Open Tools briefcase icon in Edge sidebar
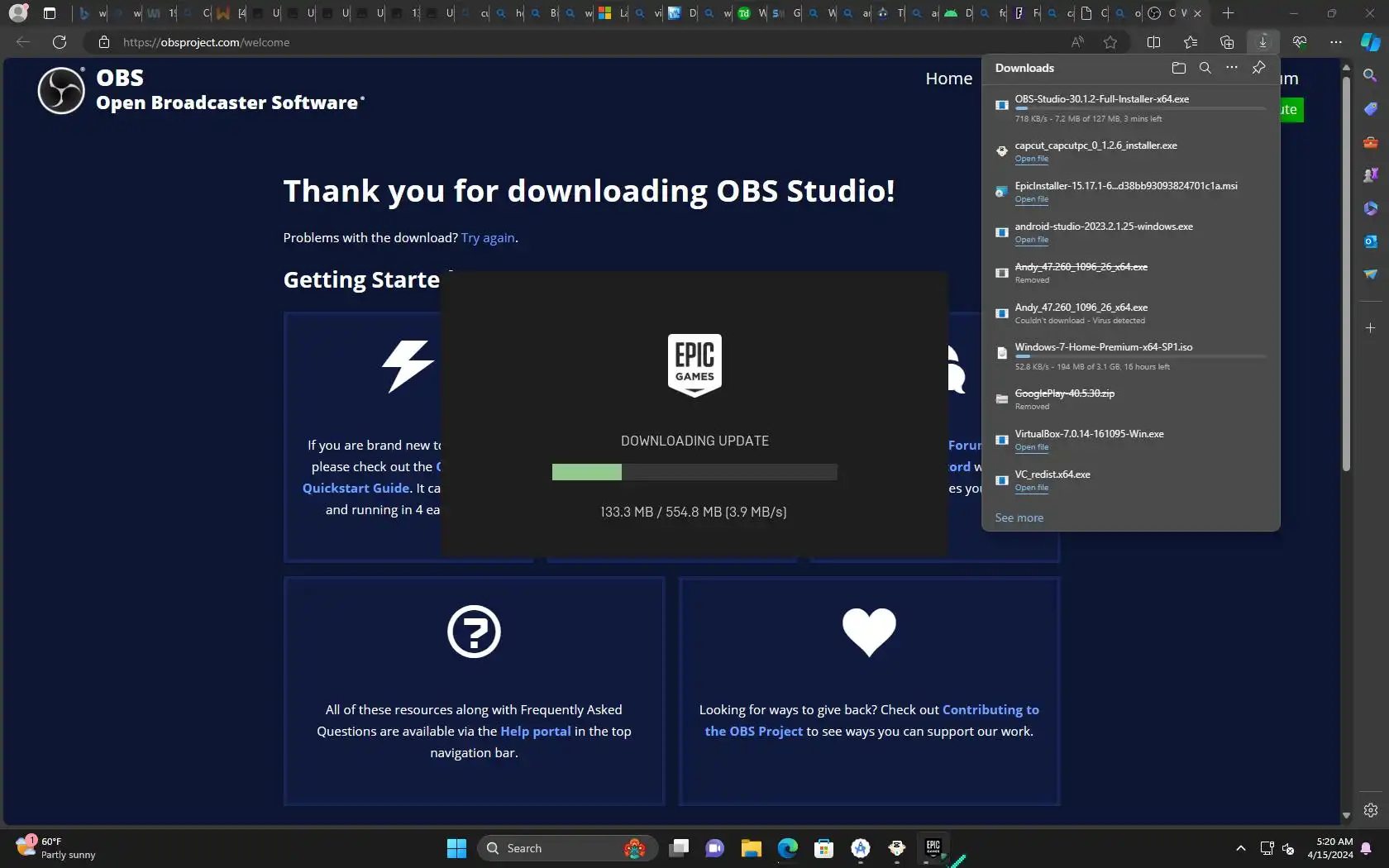 [x=1371, y=142]
